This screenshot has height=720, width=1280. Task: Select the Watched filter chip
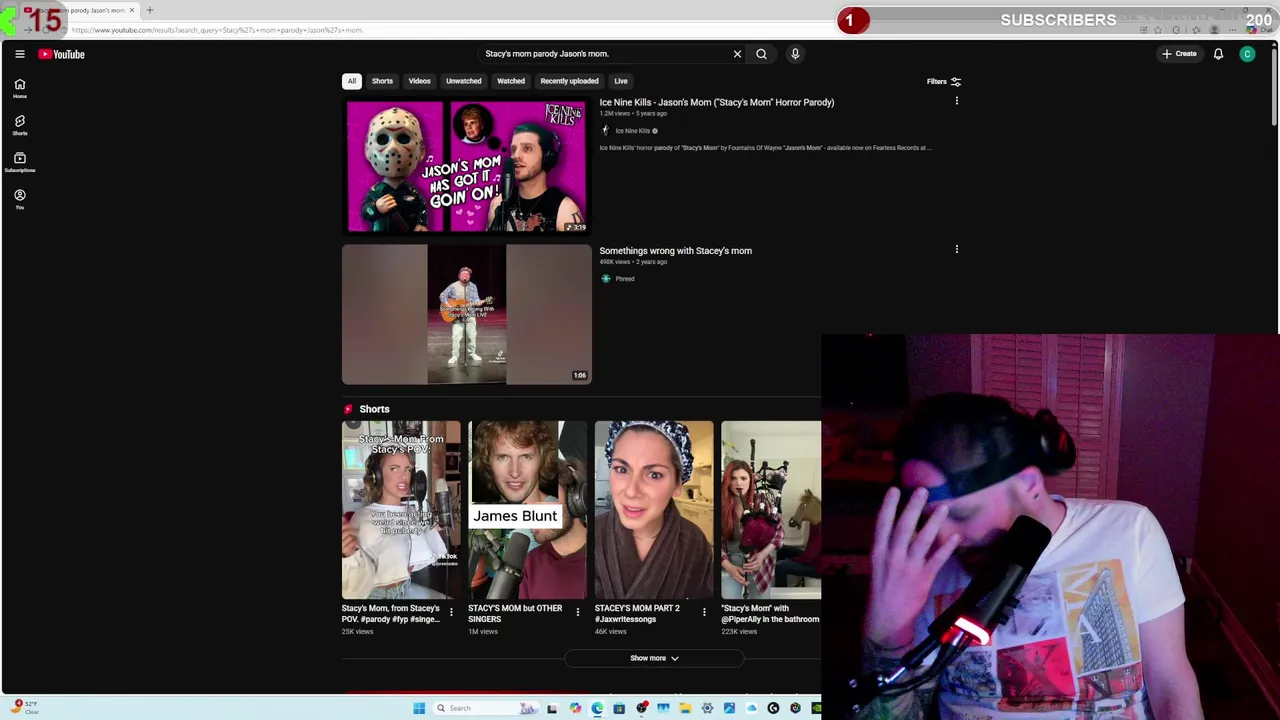tap(511, 81)
